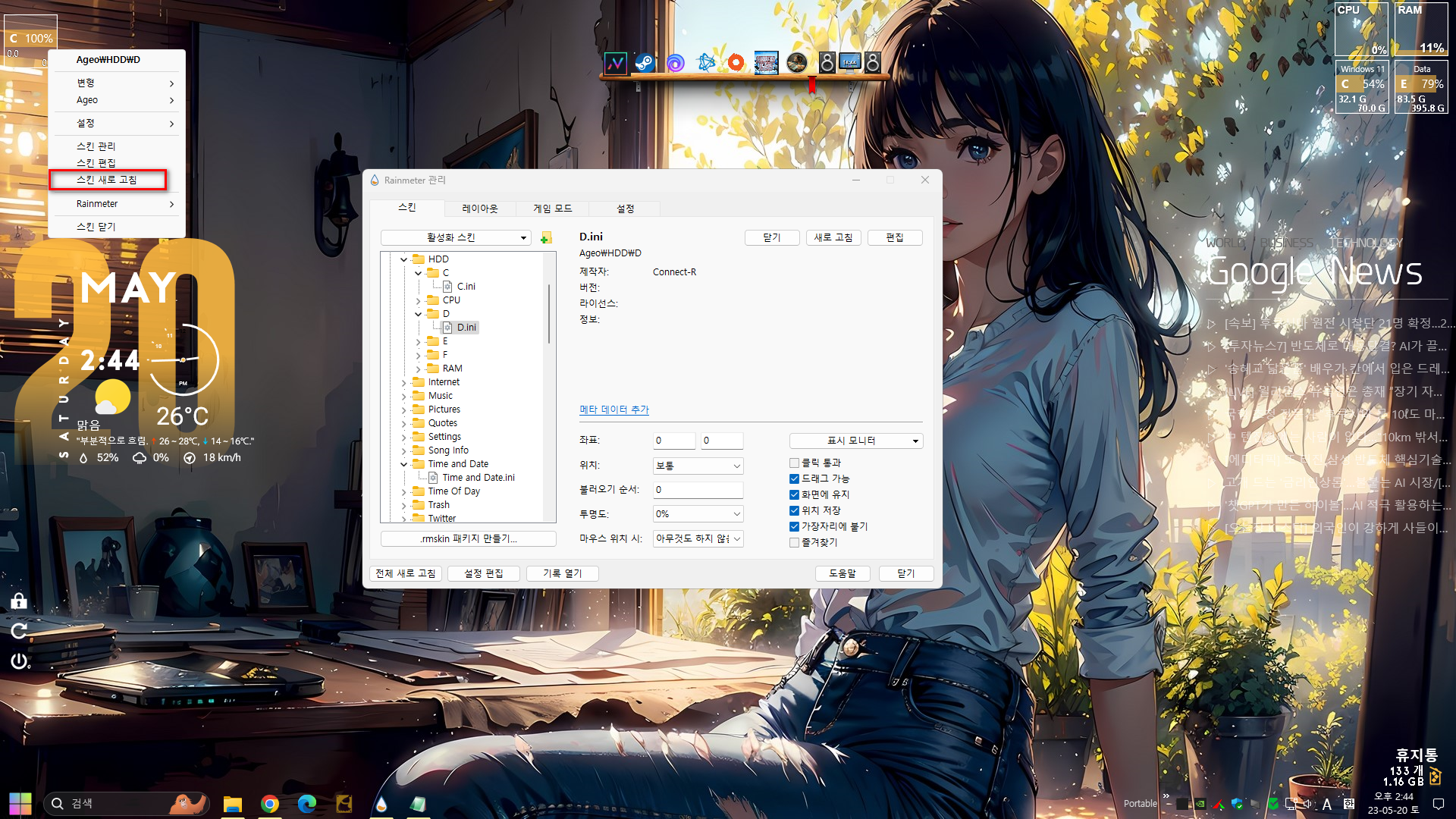The height and width of the screenshot is (819, 1456).
Task: Open the Origin icon on the shelf
Action: pos(736,63)
